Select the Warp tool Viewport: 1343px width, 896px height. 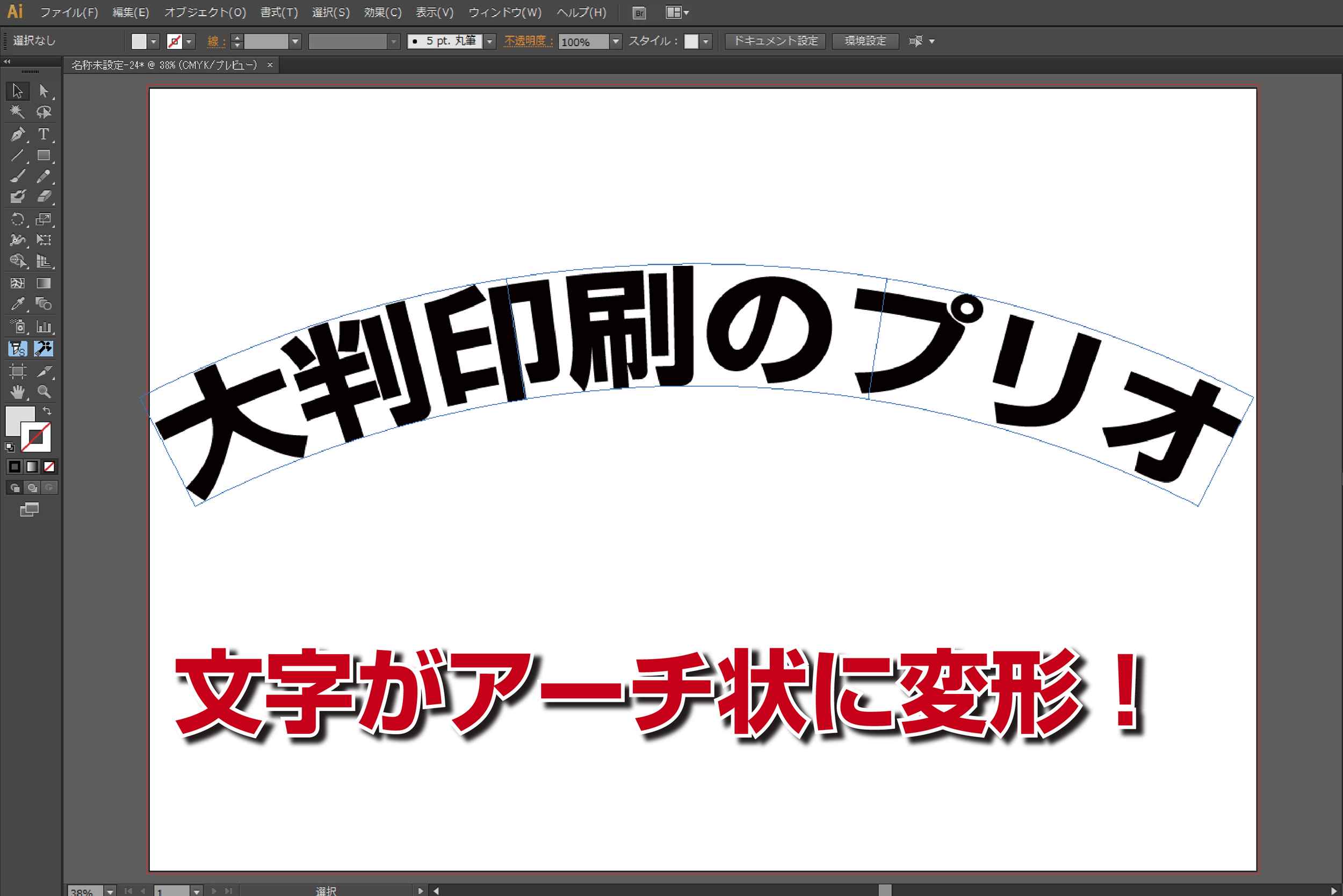pos(17,240)
